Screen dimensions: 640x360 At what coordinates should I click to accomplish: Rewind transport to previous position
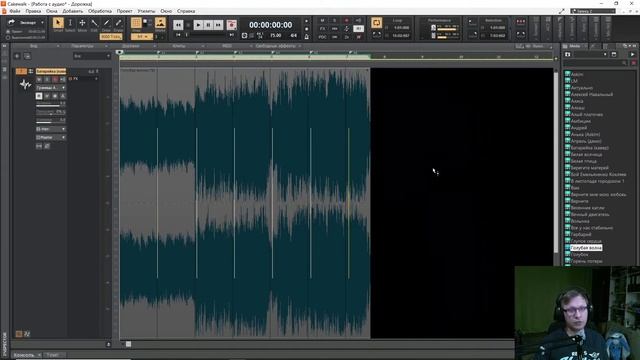pyautogui.click(x=178, y=25)
